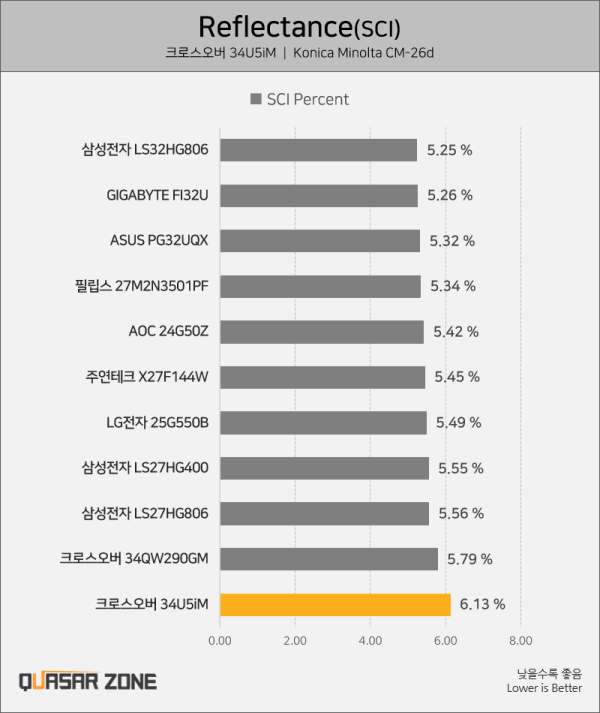The width and height of the screenshot is (600, 713).
Task: Select the orange 크로스오버 34U5iM bar
Action: pyautogui.click(x=335, y=605)
